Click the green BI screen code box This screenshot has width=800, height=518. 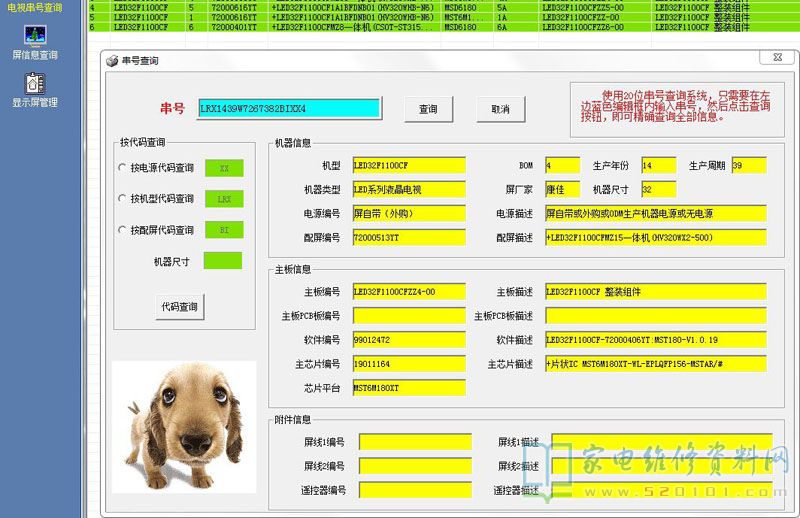(223, 230)
